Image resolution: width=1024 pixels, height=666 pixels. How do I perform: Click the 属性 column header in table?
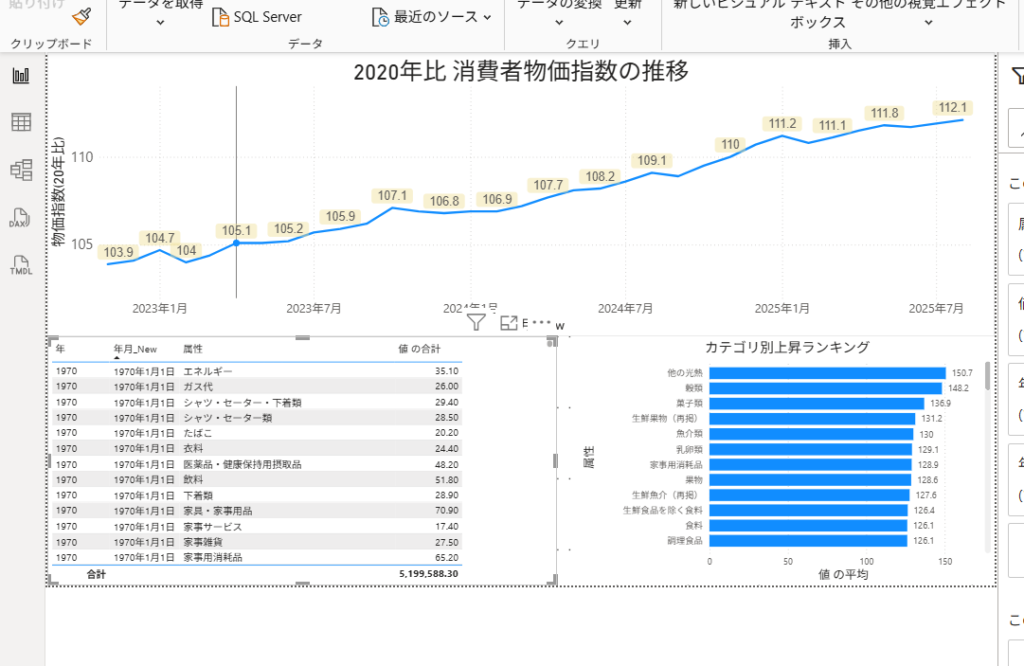(192, 349)
